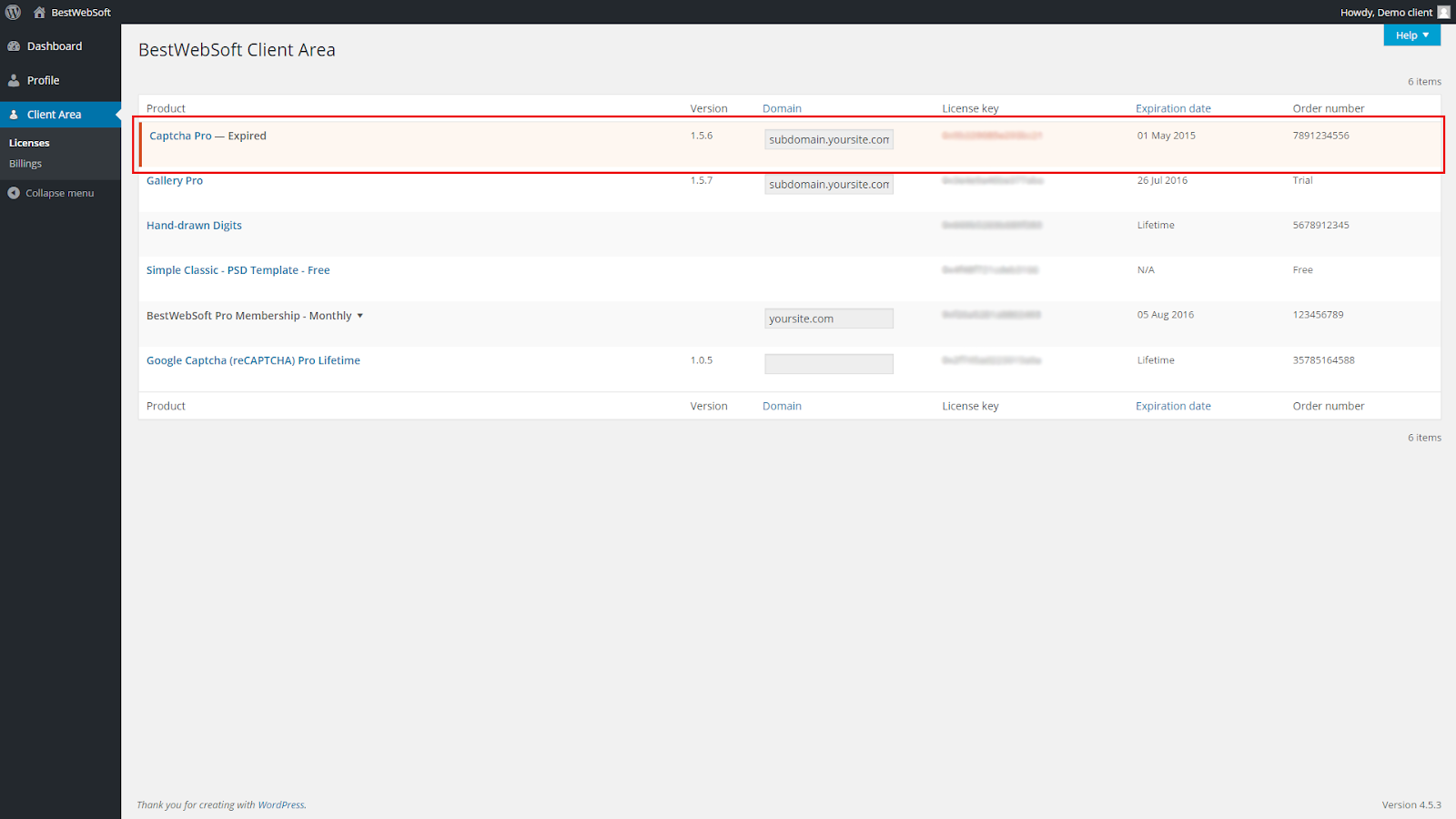Click Pro Membership yoursite.com domain field
Viewport: 1456px width, 819px height.
(829, 318)
